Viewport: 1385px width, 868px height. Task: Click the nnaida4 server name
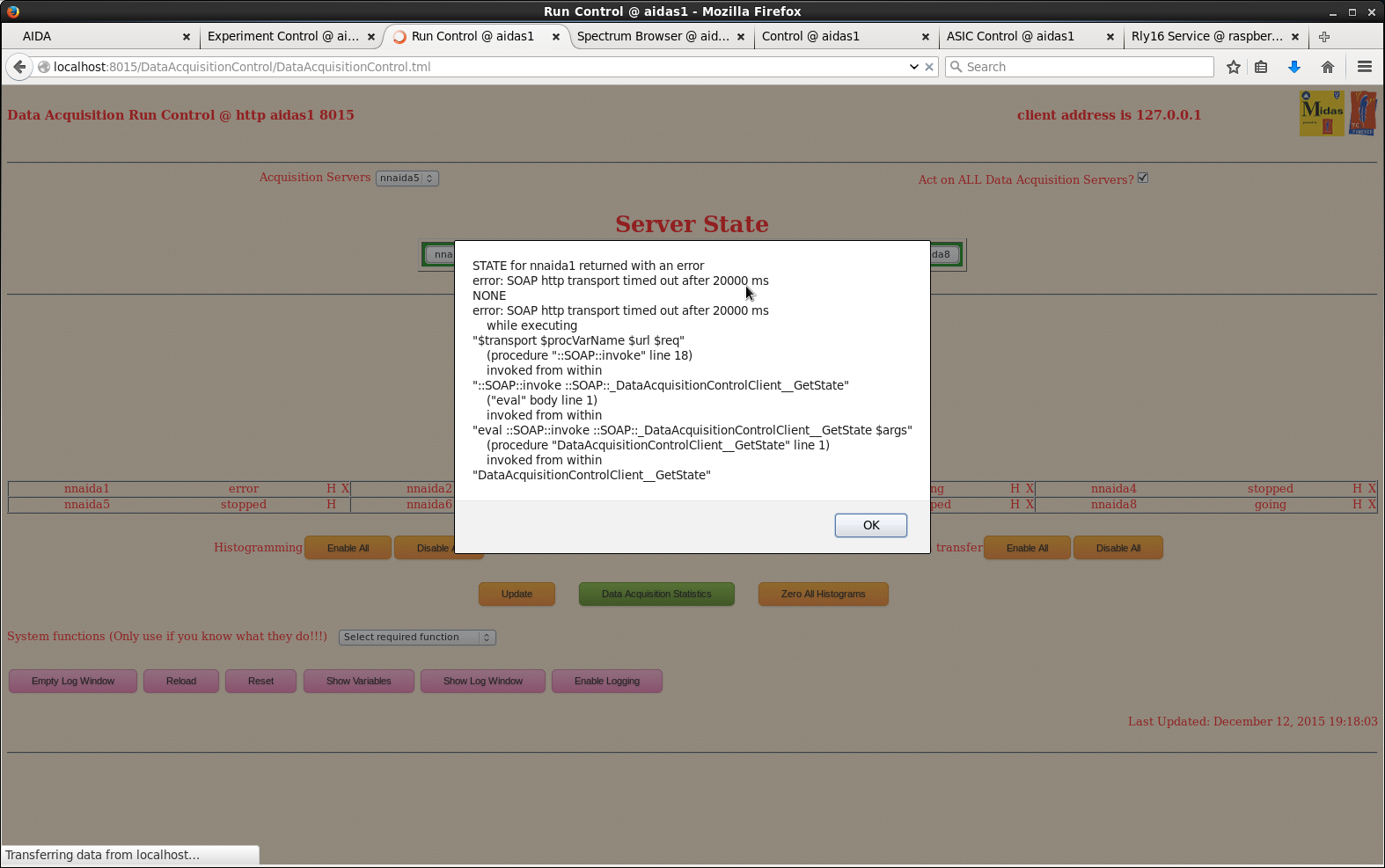pyautogui.click(x=1113, y=489)
